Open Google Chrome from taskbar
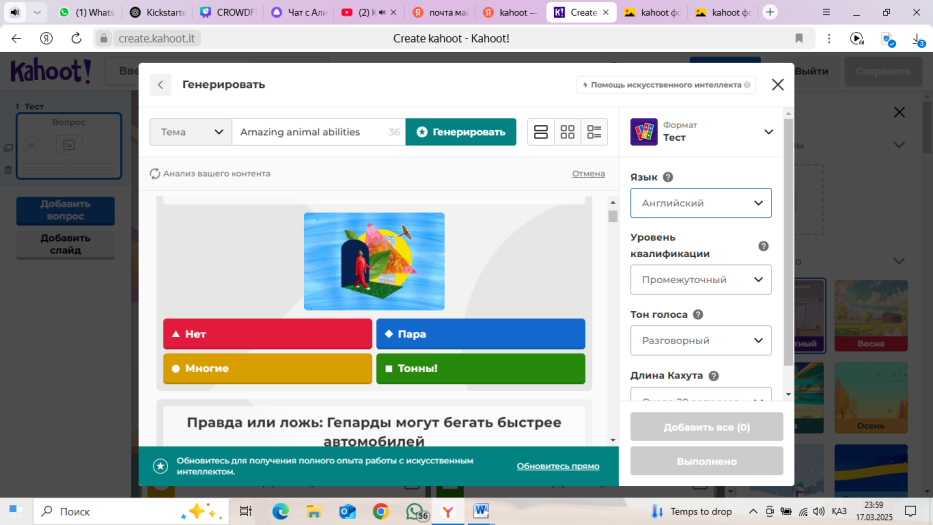Viewport: 933px width, 525px height. (381, 511)
